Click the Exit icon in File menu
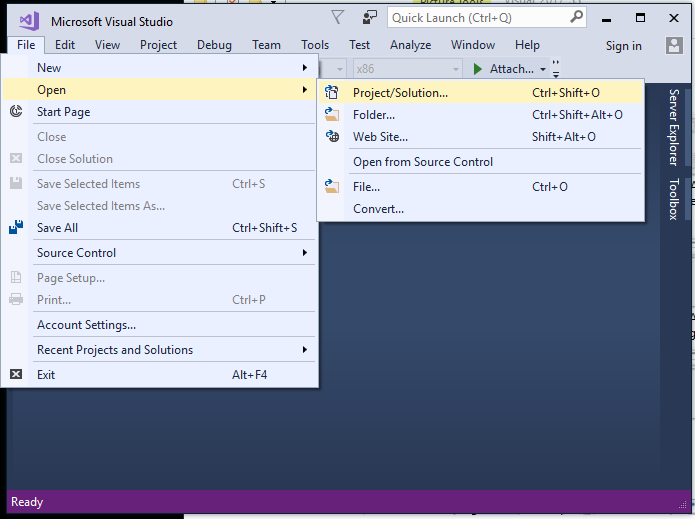Viewport: 695px width, 519px height. coord(16,375)
